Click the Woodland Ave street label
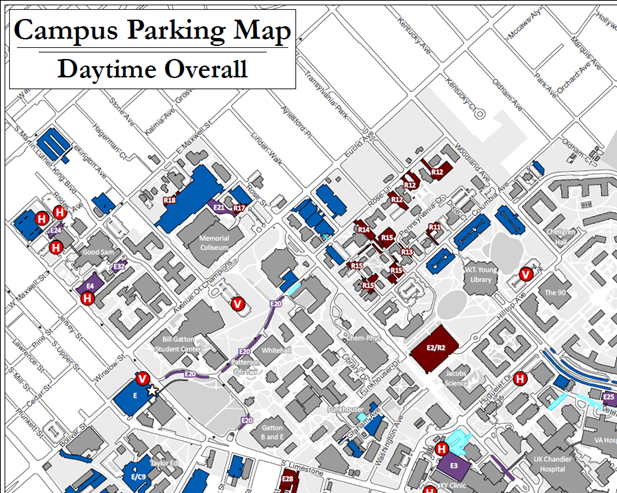617x493 pixels. tap(473, 163)
